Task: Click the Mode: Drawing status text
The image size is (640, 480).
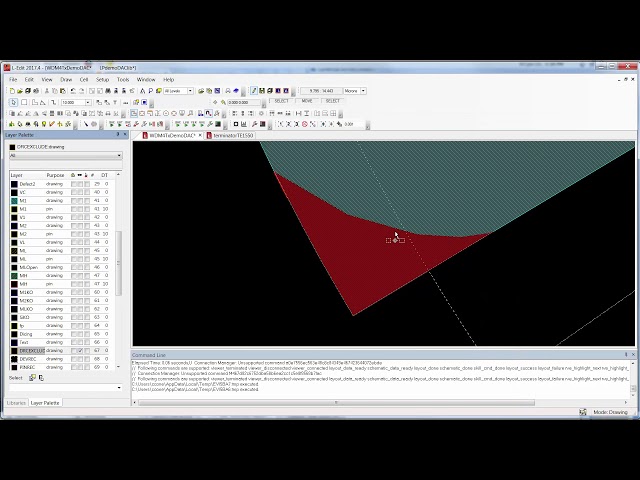Action: pyautogui.click(x=610, y=412)
